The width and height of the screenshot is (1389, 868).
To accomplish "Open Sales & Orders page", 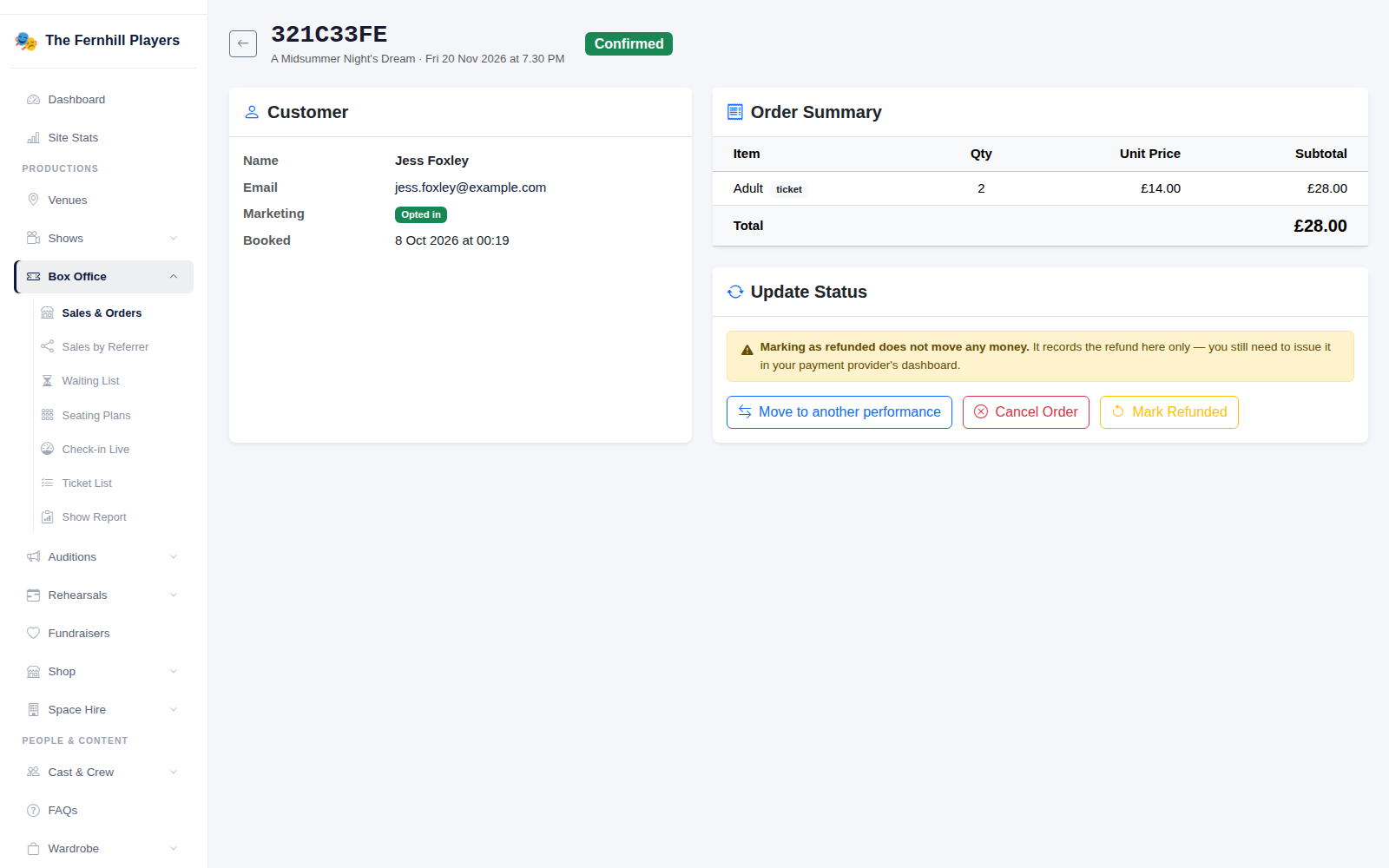I will [114, 313].
